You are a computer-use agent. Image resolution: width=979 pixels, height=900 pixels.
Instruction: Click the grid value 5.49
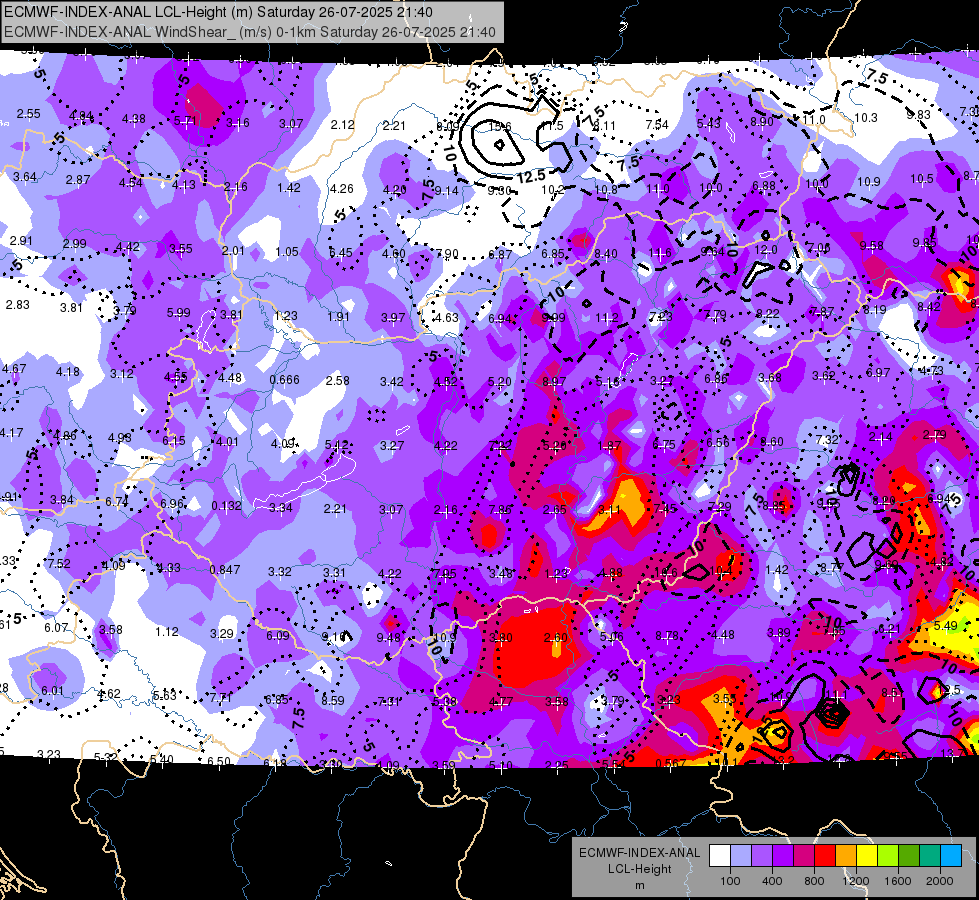point(945,626)
